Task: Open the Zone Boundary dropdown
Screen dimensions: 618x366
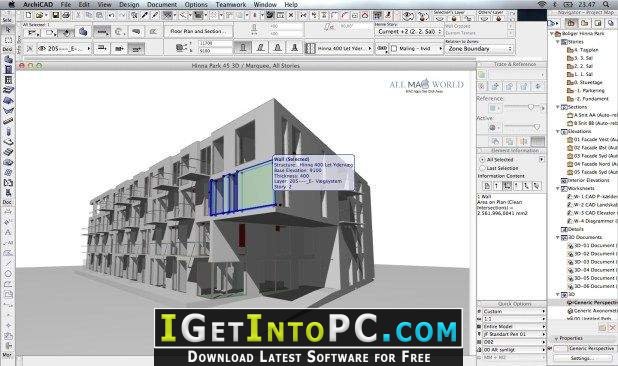Action: (x=480, y=49)
